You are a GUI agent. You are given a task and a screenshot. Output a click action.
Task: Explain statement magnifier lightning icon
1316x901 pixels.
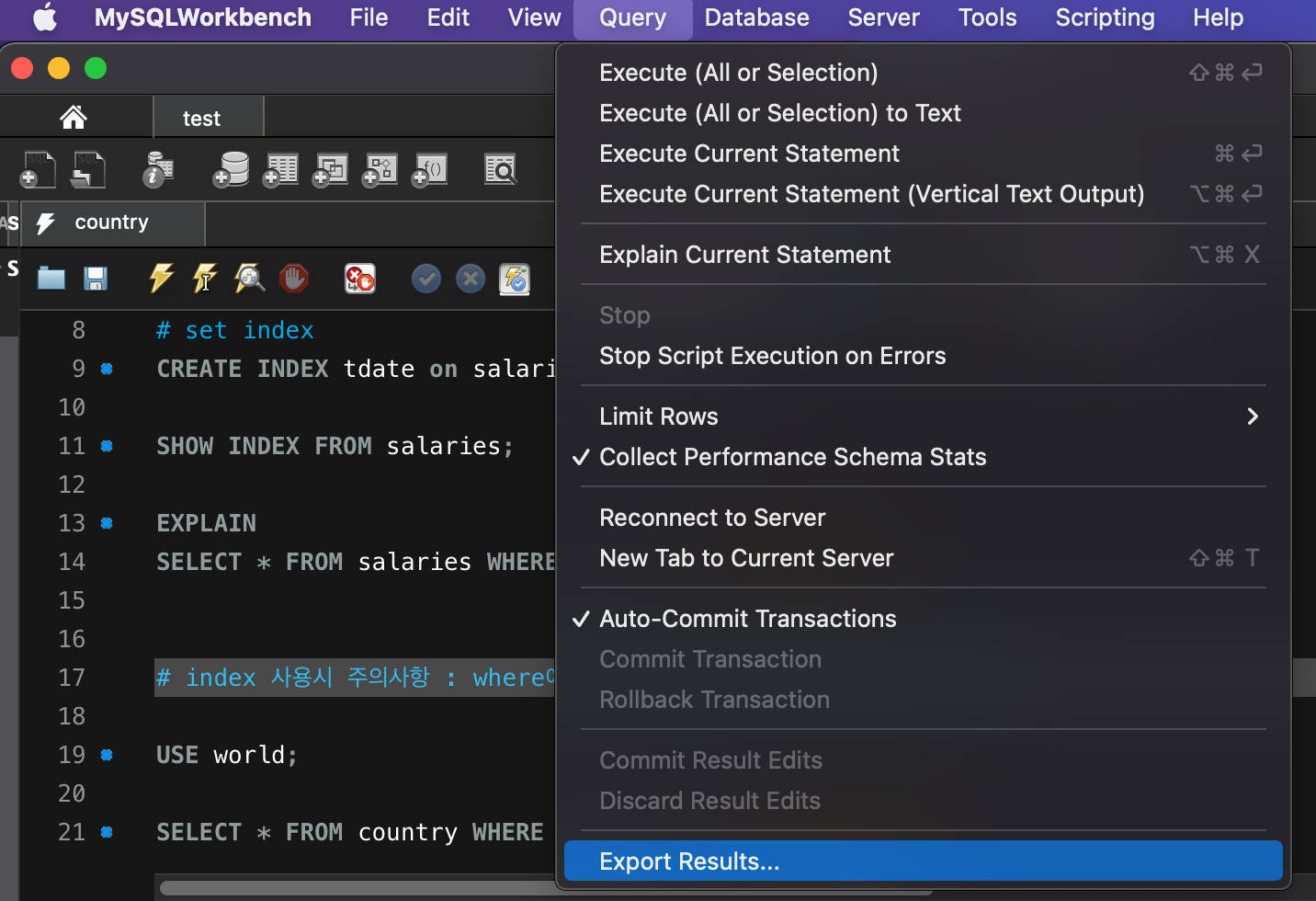click(x=249, y=278)
